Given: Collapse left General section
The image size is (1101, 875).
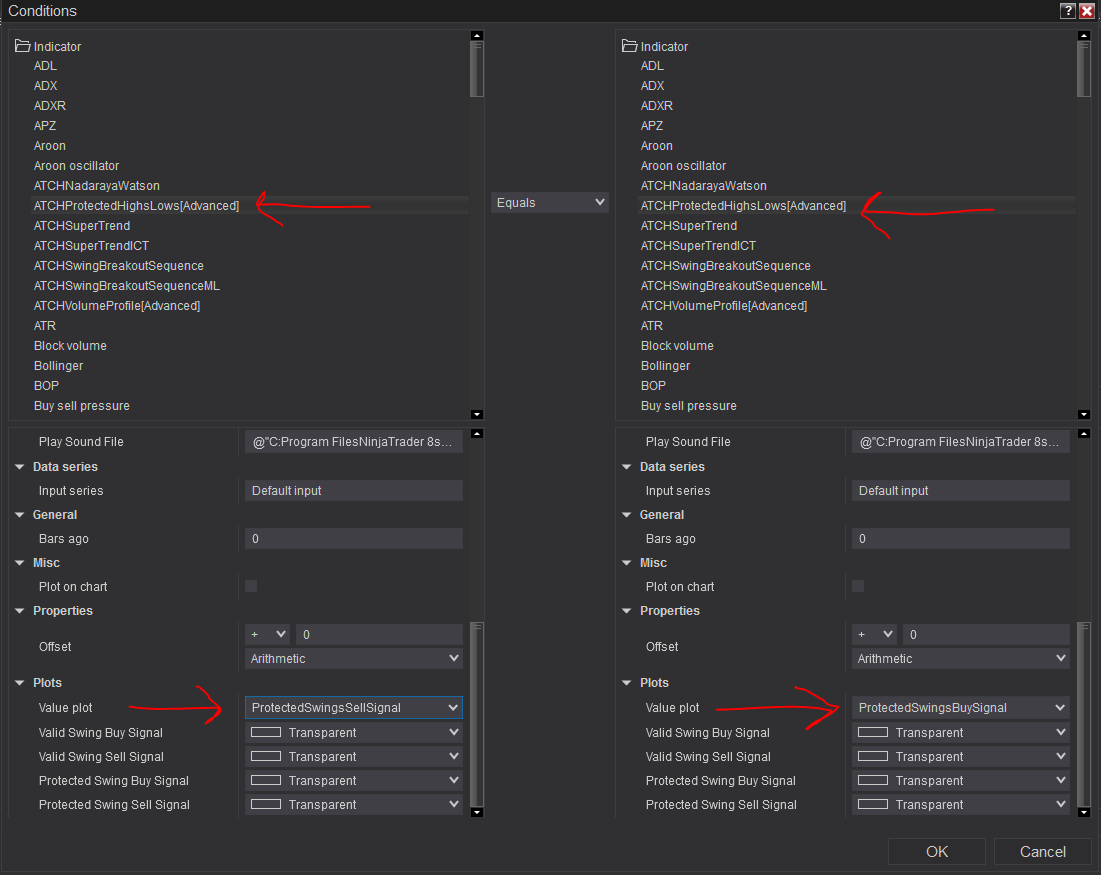Looking at the screenshot, I should 20,515.
